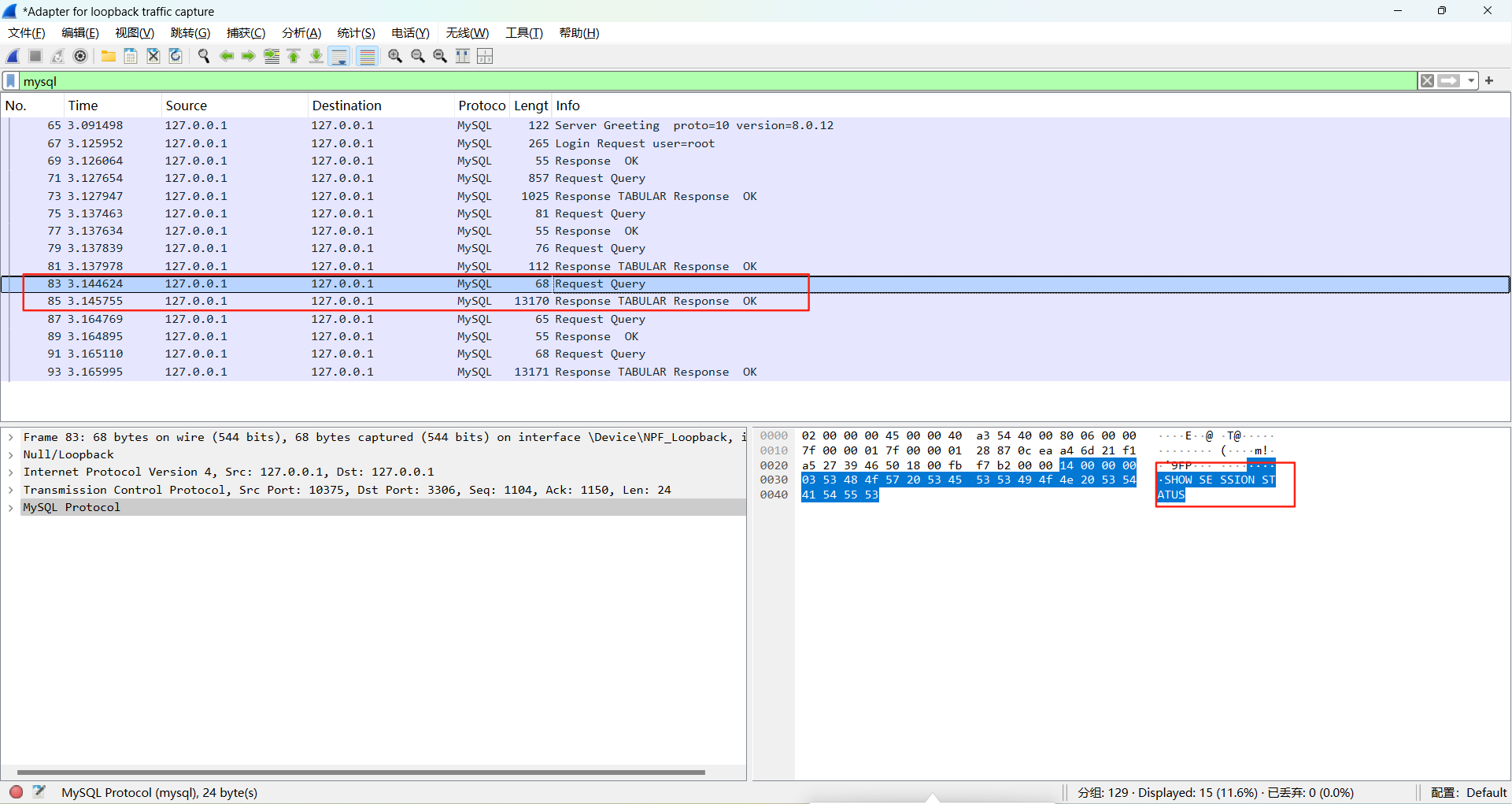The height and width of the screenshot is (804, 1512).
Task: Go forward to next packet
Action: pos(249,56)
